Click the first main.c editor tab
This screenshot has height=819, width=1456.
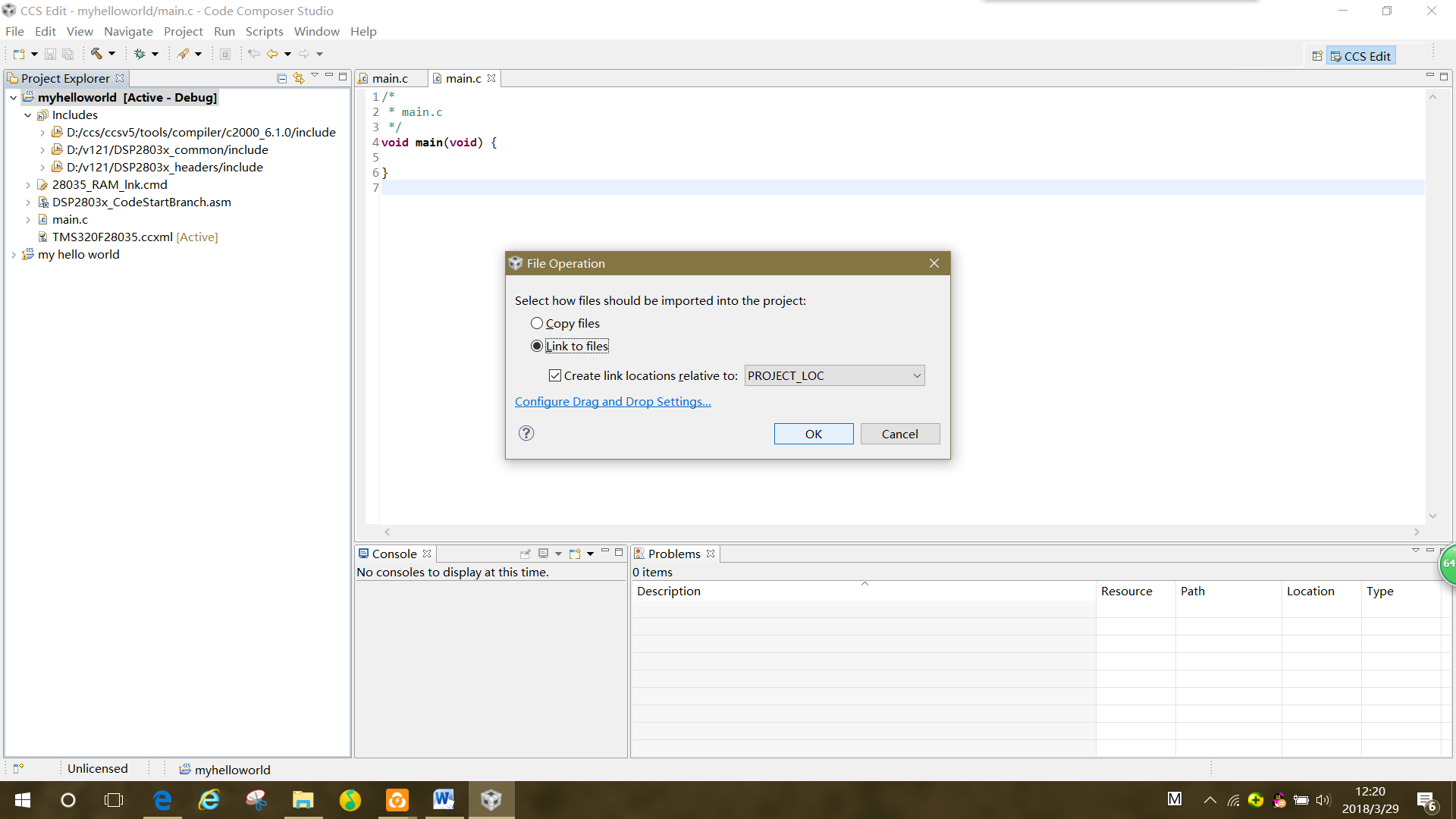(390, 78)
